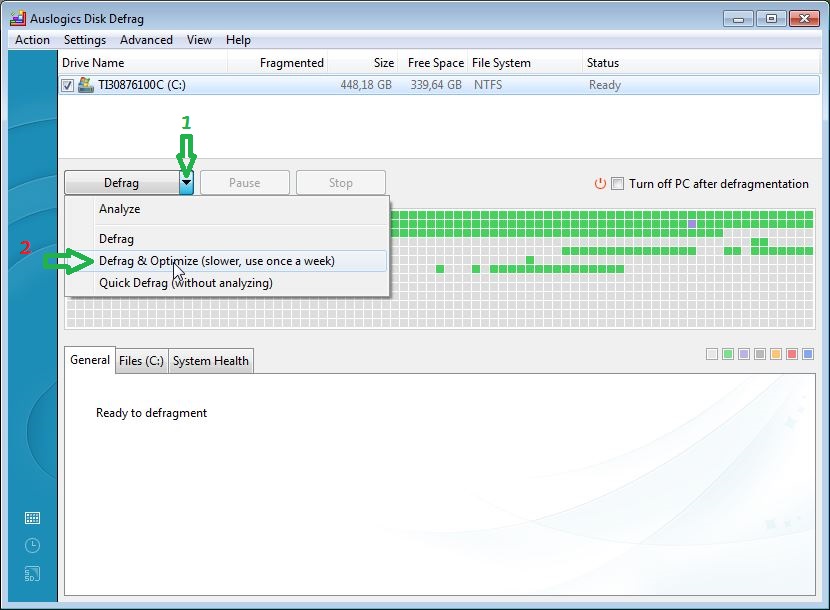Toggle the TI30876100C (C:) drive checkbox
Viewport: 830px width, 610px height.
[x=67, y=85]
